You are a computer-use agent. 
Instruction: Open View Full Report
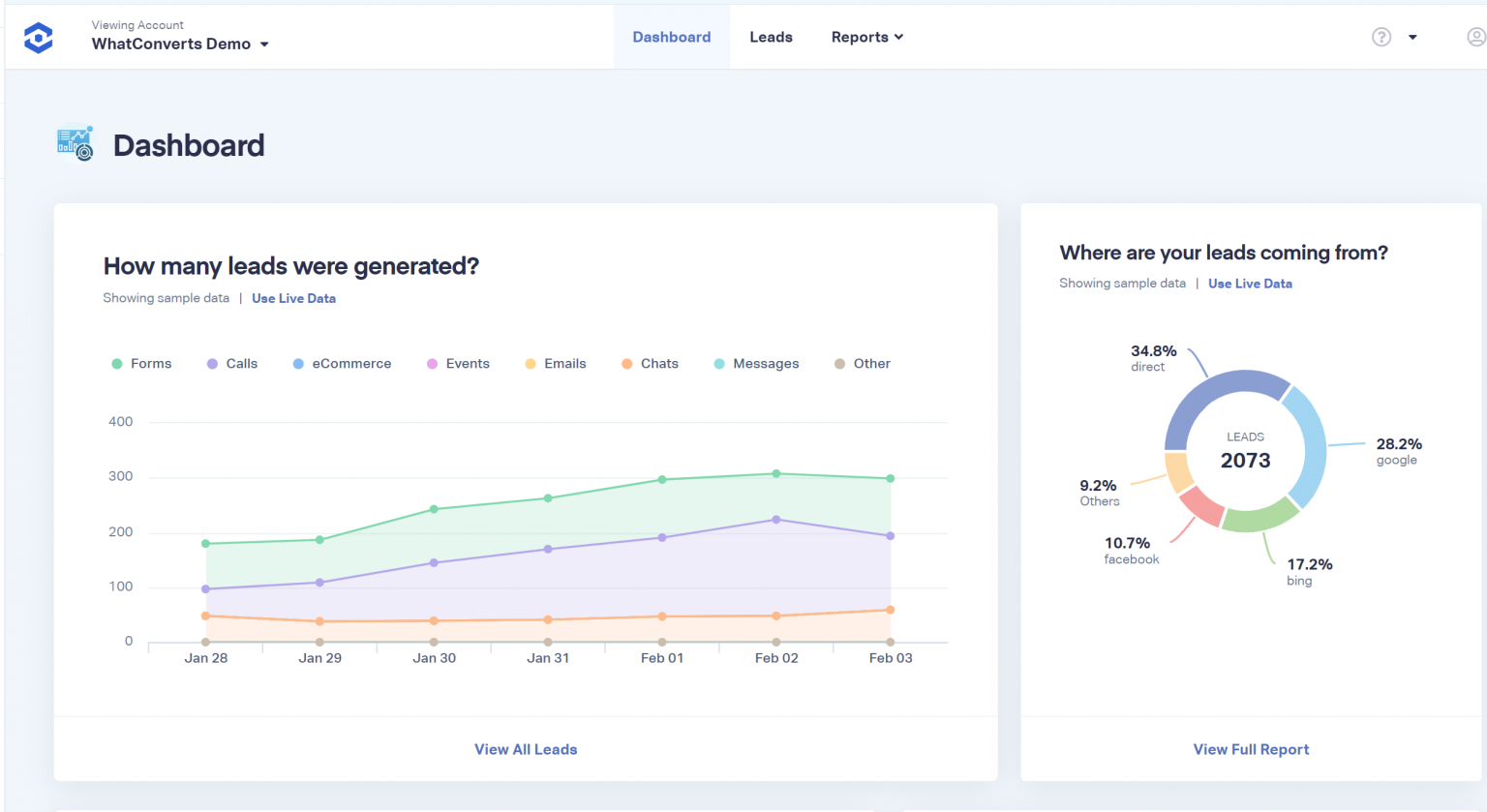[x=1251, y=749]
